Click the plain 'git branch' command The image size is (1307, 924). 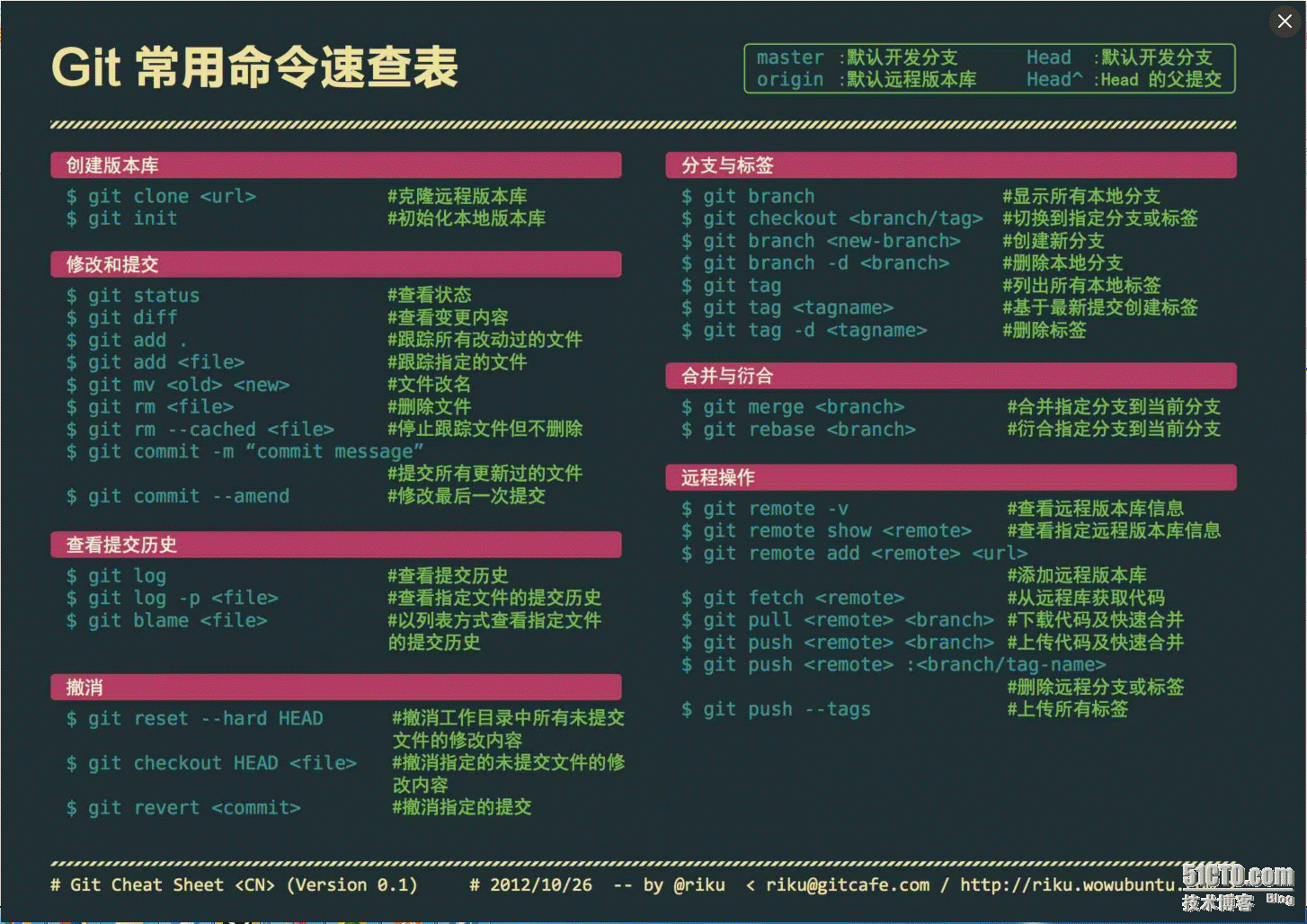click(749, 196)
